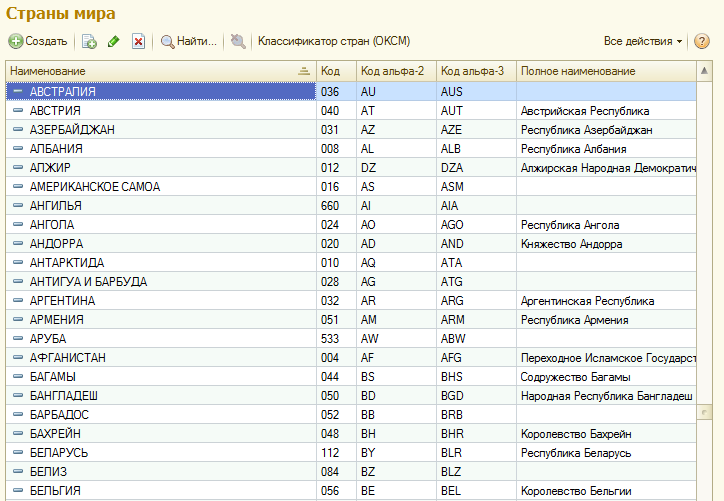Click the scroll up arrow of the list
The height and width of the screenshot is (501, 724).
[x=704, y=71]
